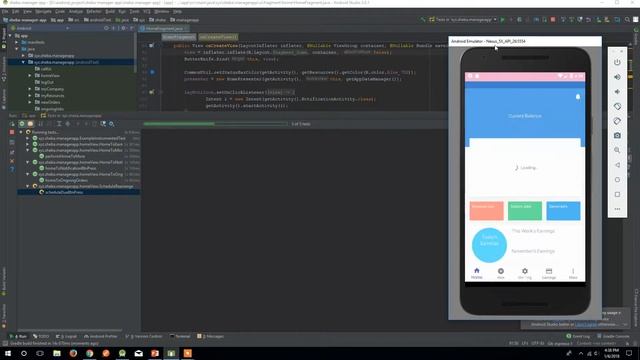
Task: Open the Edit menu
Action: coord(16,11)
